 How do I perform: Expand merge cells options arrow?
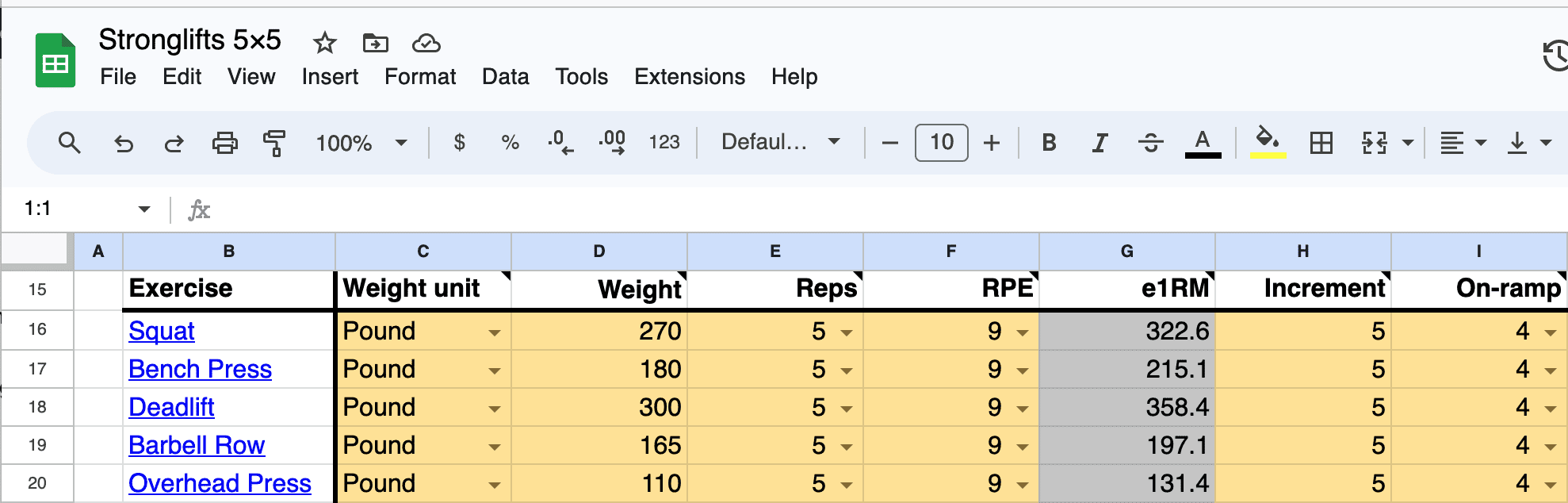[x=1408, y=143]
